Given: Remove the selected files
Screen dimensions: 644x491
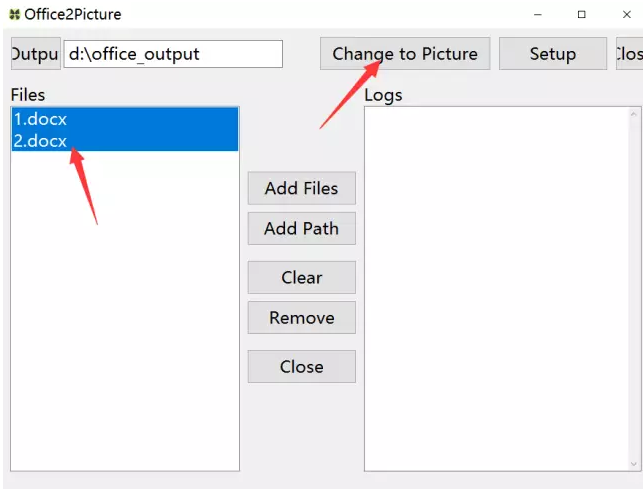Looking at the screenshot, I should pos(301,318).
